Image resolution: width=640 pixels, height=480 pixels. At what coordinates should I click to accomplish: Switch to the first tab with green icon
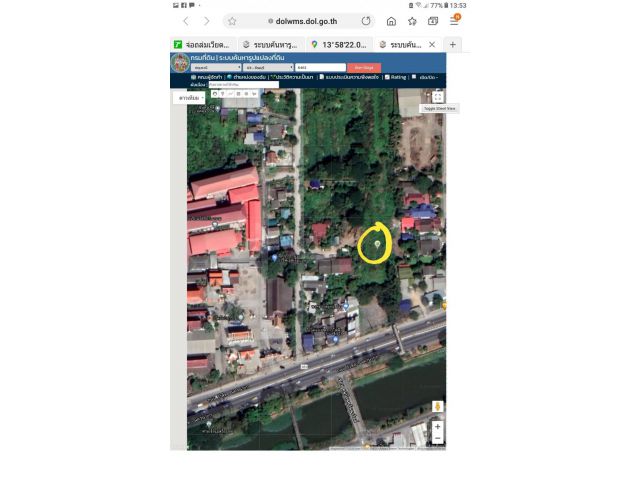pyautogui.click(x=202, y=44)
